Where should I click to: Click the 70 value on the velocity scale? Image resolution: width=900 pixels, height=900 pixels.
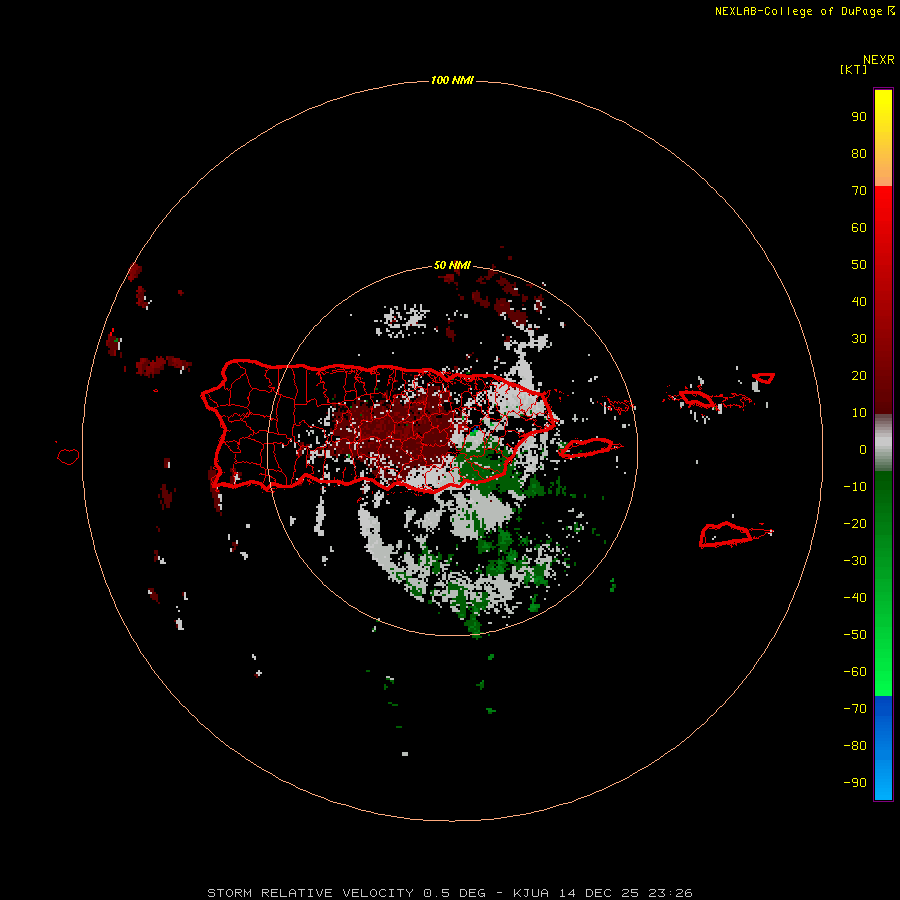pos(859,191)
